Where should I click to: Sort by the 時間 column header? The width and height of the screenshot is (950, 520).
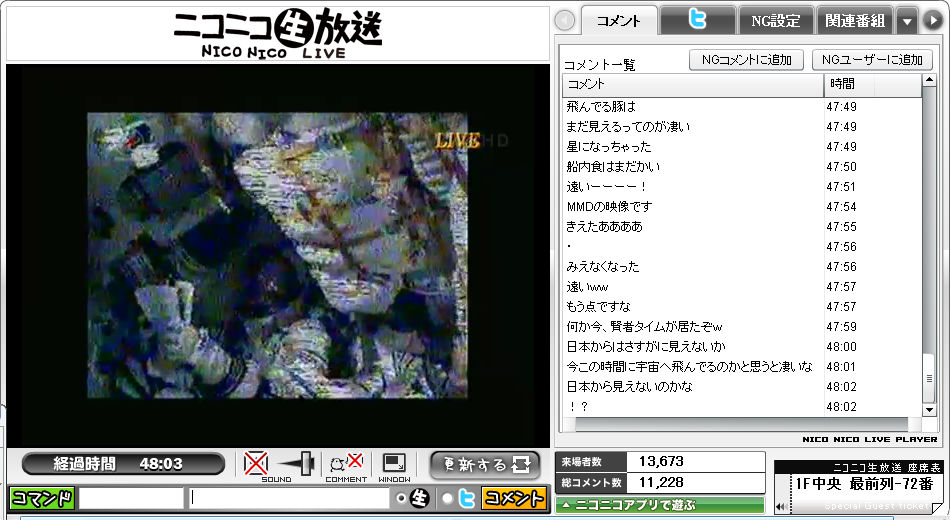coord(872,85)
